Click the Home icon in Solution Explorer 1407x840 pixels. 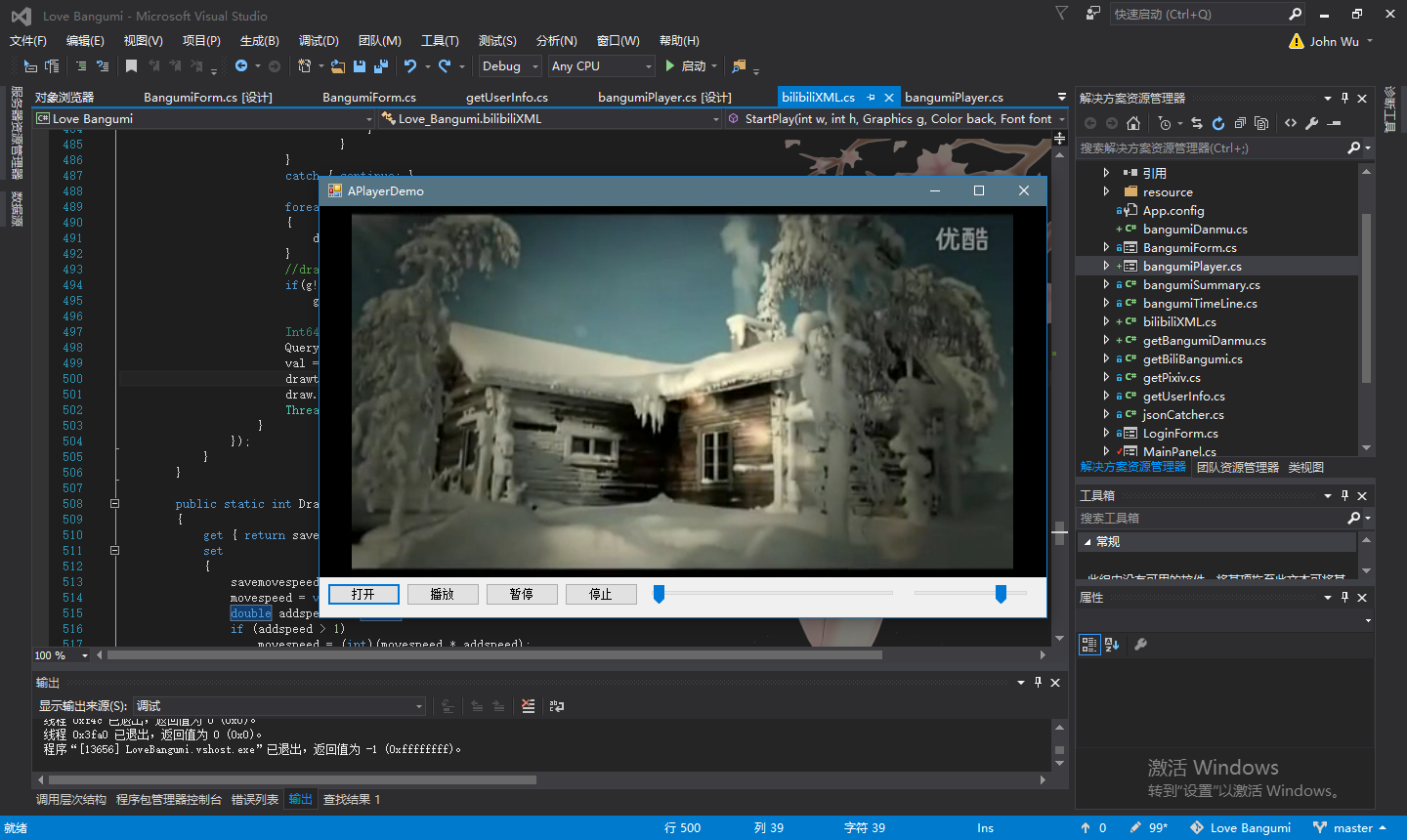[1133, 123]
